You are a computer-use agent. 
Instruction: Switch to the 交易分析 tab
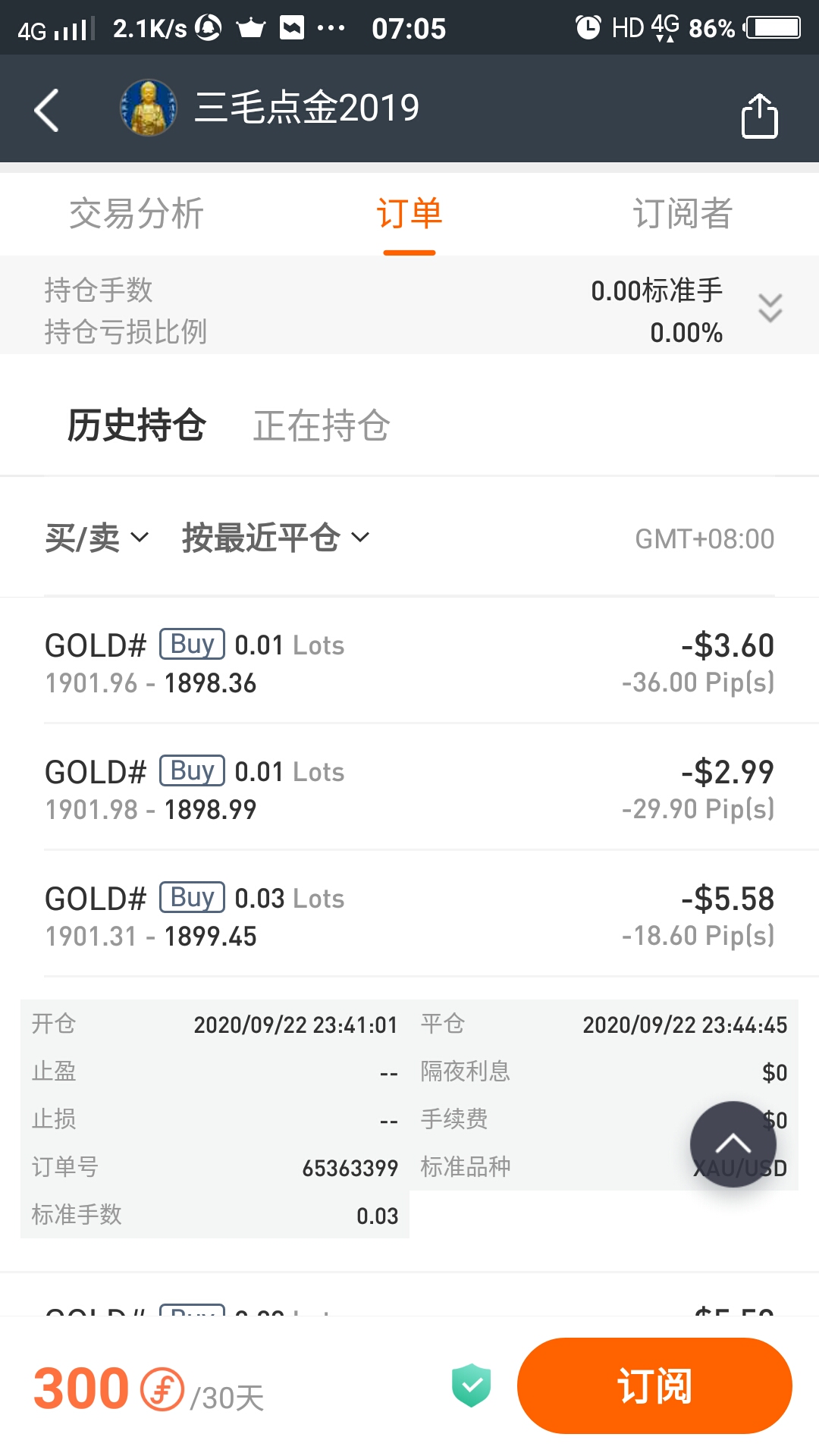tap(136, 213)
